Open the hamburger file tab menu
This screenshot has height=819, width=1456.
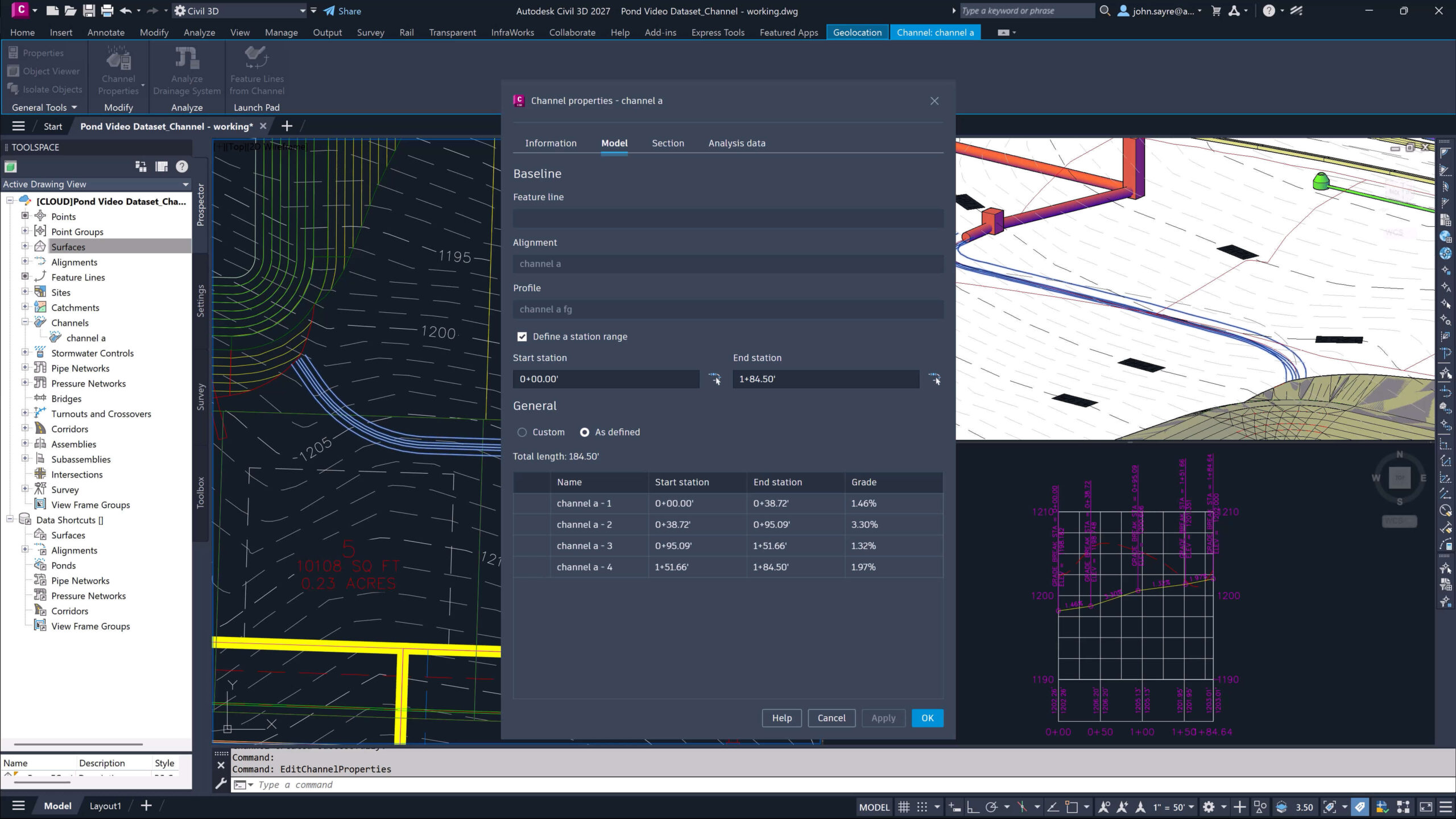[19, 126]
